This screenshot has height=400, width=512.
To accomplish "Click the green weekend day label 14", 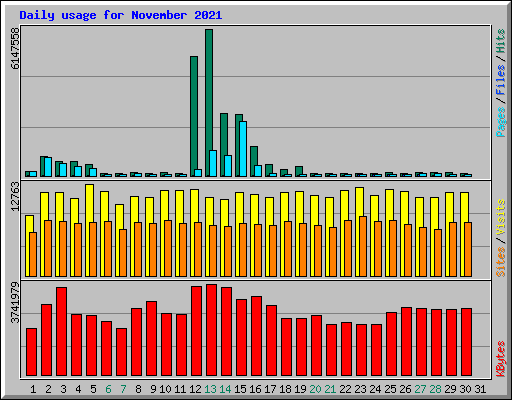I will click(x=225, y=389).
